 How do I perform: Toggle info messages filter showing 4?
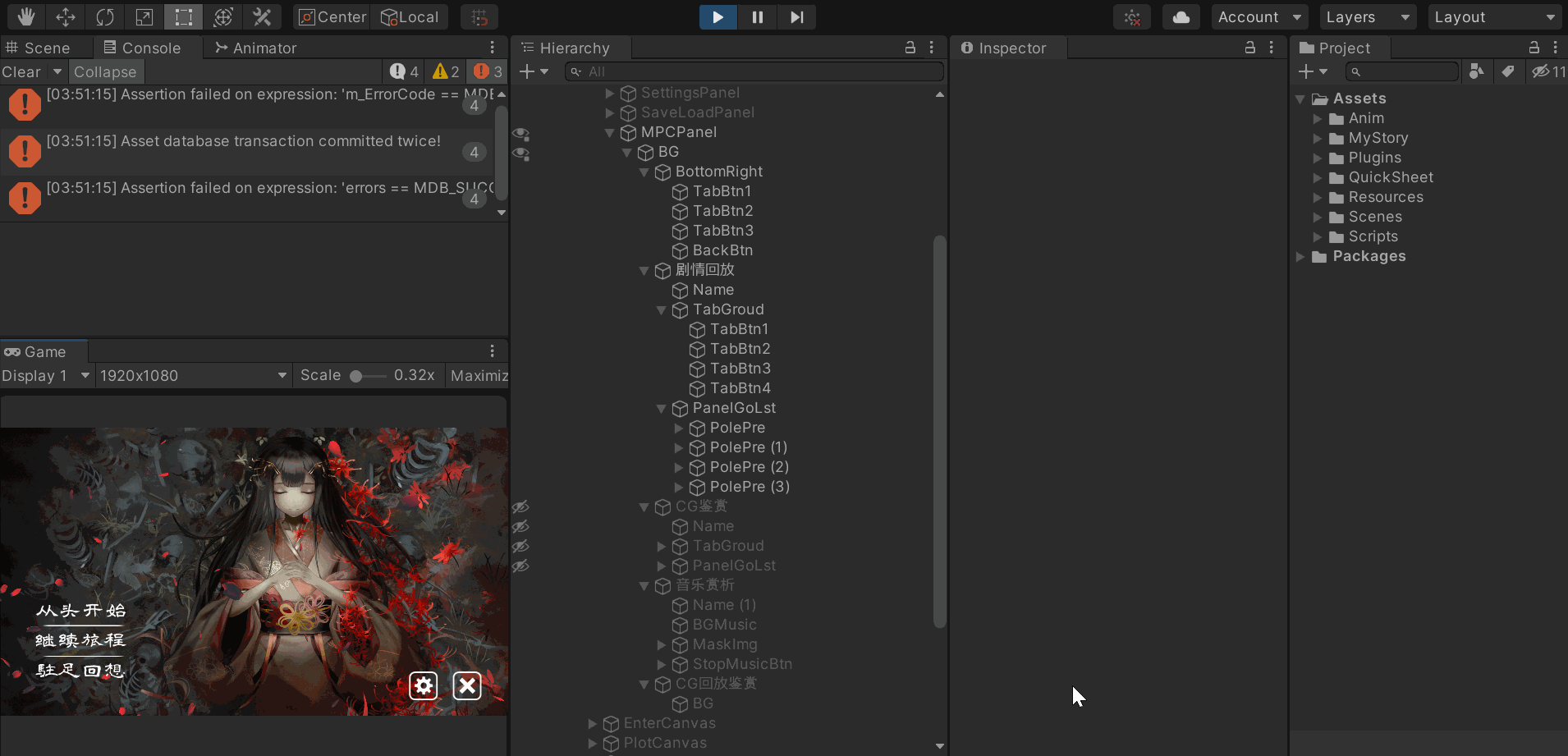click(404, 71)
